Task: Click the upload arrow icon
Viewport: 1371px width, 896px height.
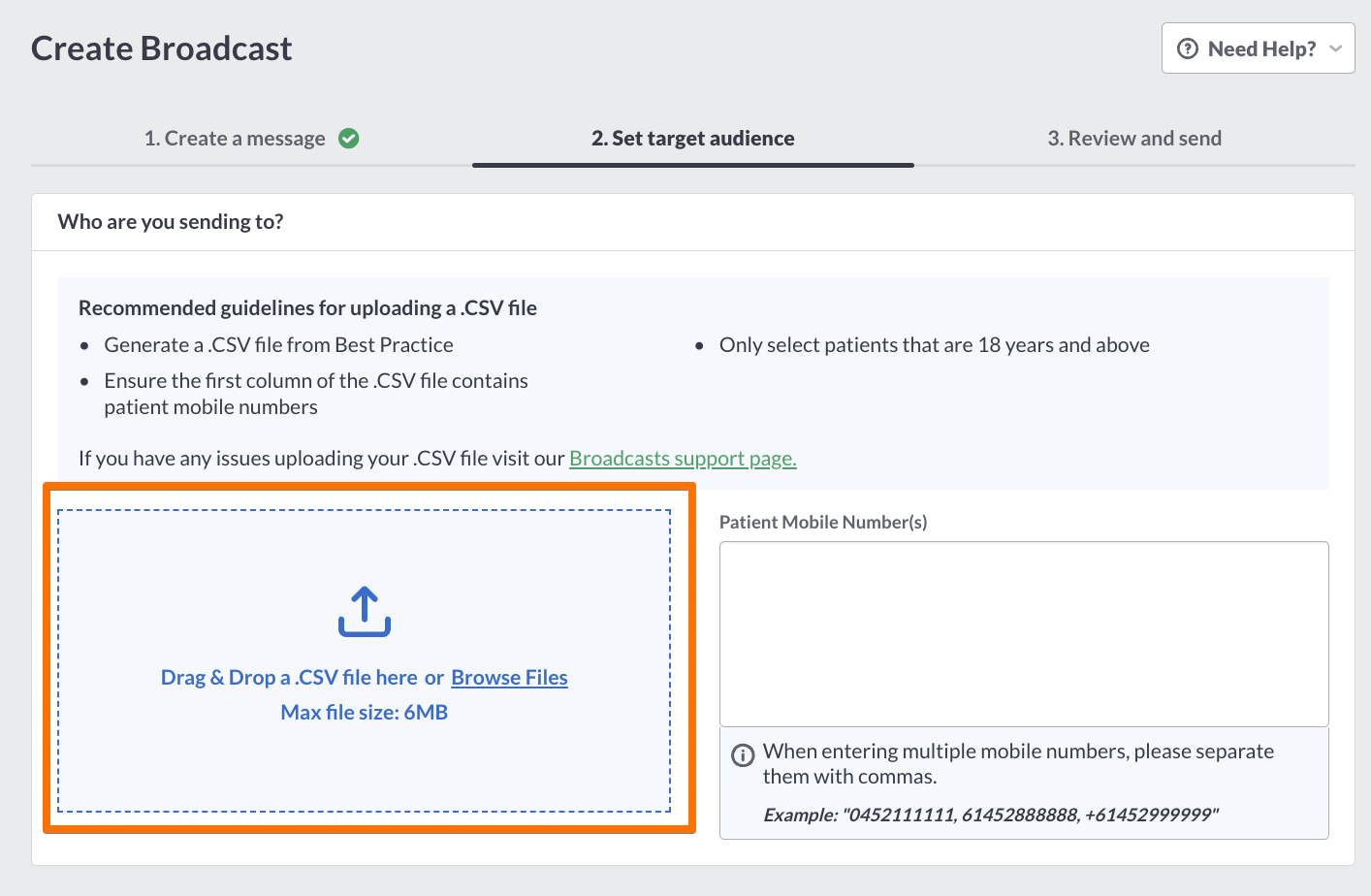Action: tap(365, 611)
